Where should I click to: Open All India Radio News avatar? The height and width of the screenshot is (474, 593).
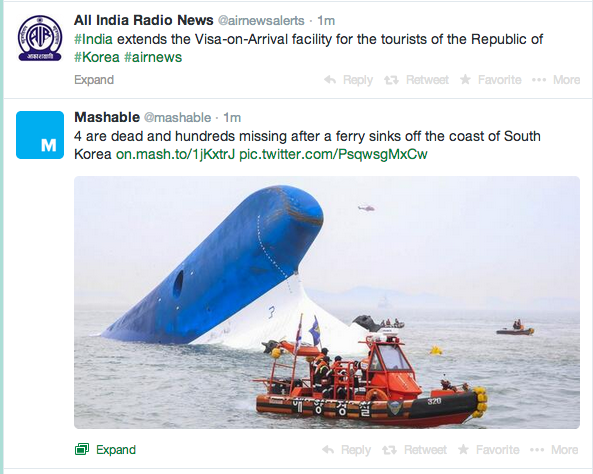[x=40, y=38]
